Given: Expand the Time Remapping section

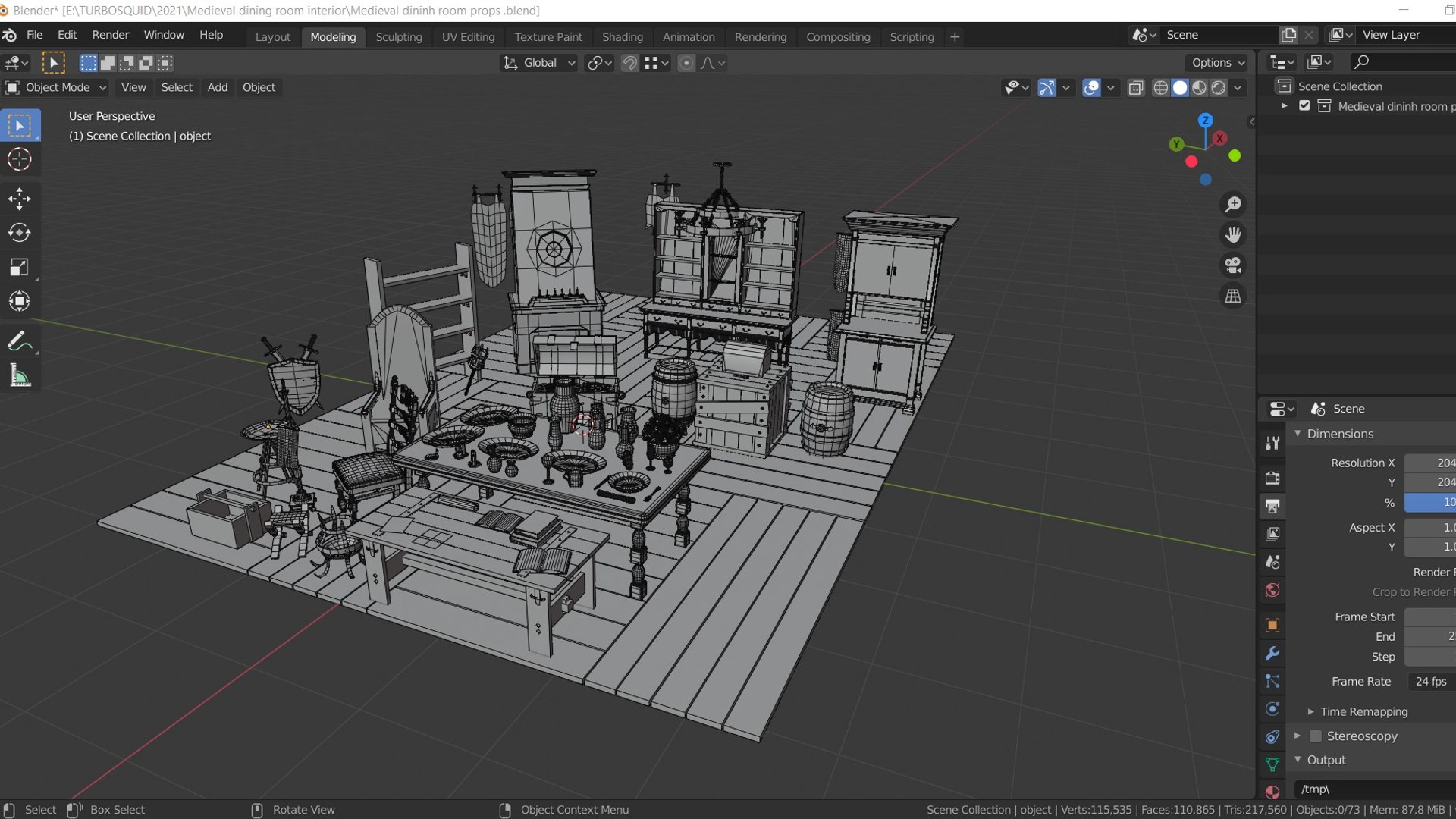Looking at the screenshot, I should tap(1310, 711).
